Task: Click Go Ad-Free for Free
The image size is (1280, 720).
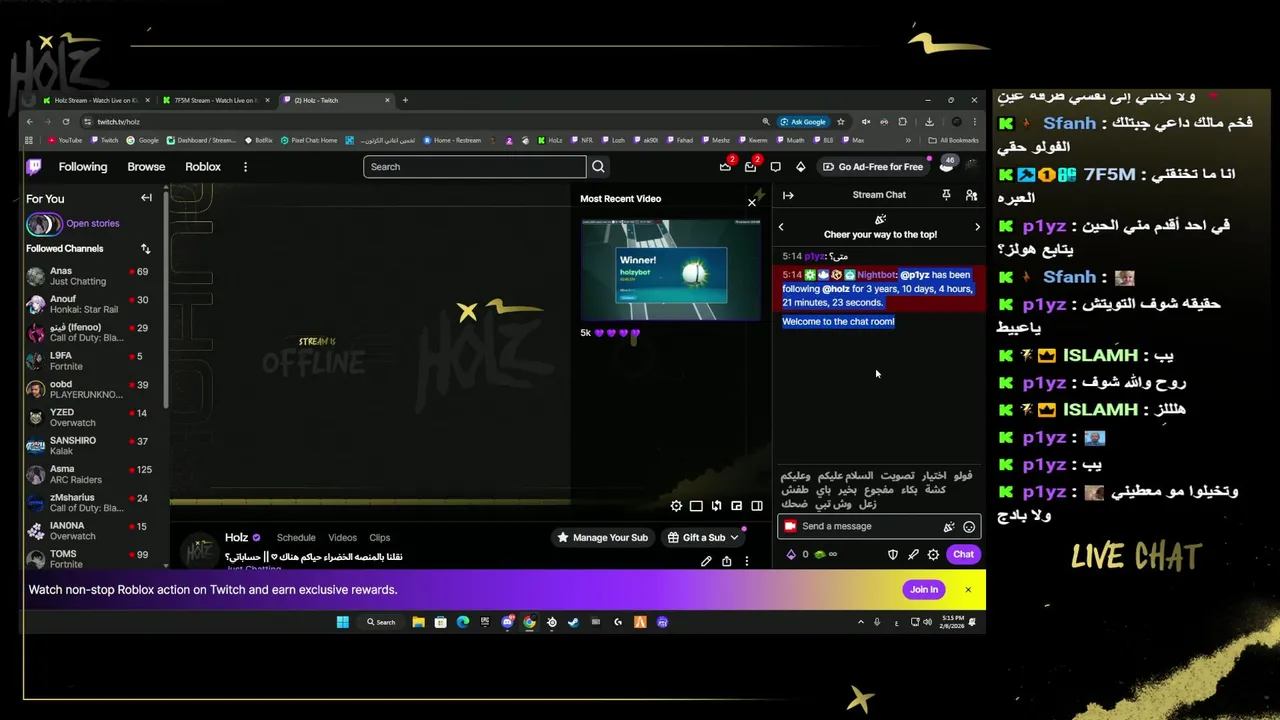Action: click(x=873, y=167)
